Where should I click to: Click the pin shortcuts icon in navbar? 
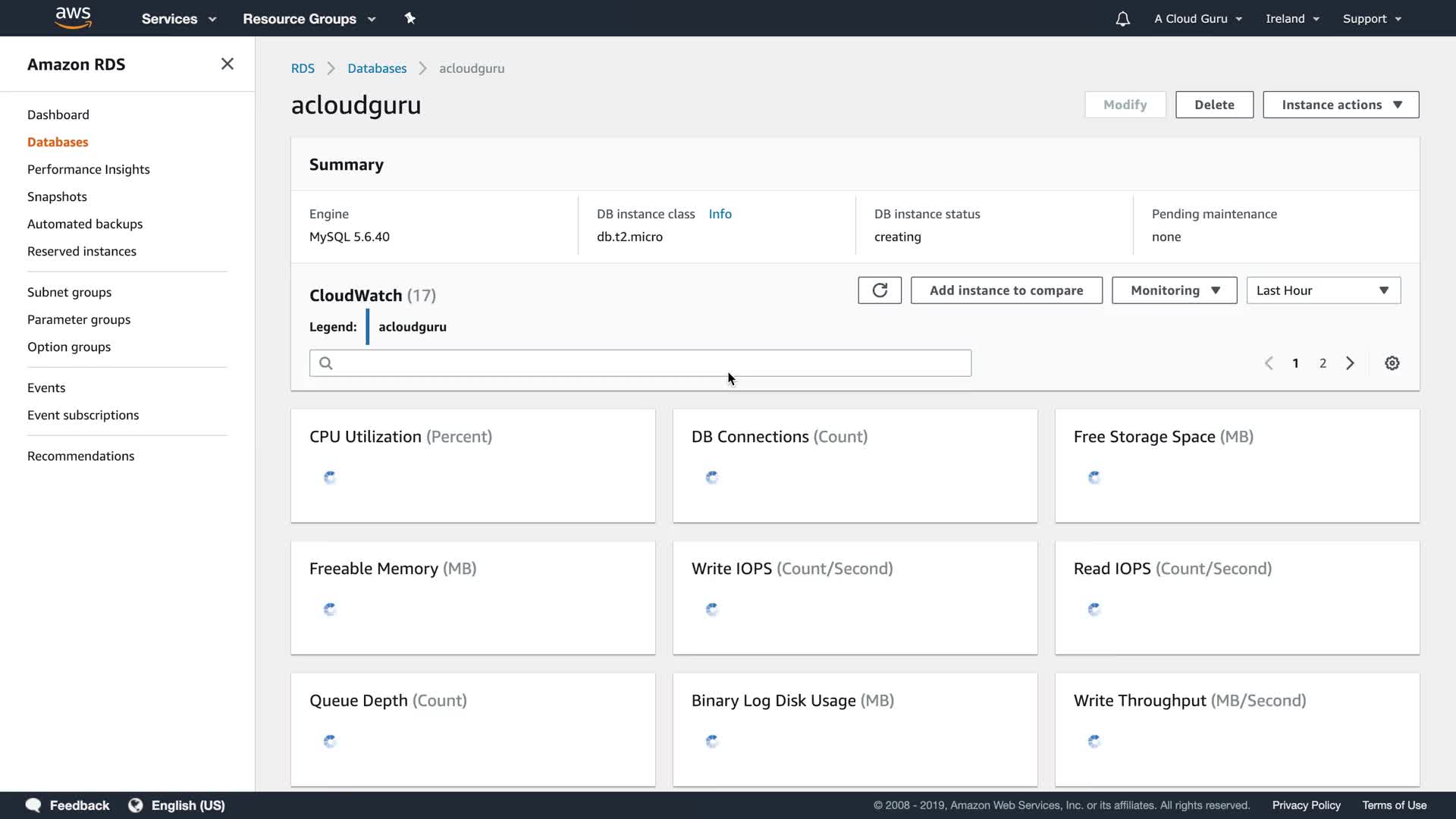tap(409, 18)
